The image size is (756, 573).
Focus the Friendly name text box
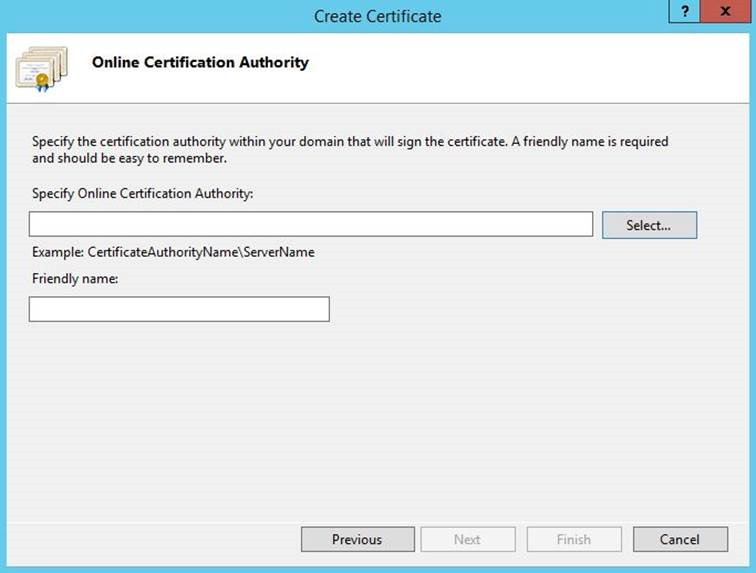tap(179, 309)
